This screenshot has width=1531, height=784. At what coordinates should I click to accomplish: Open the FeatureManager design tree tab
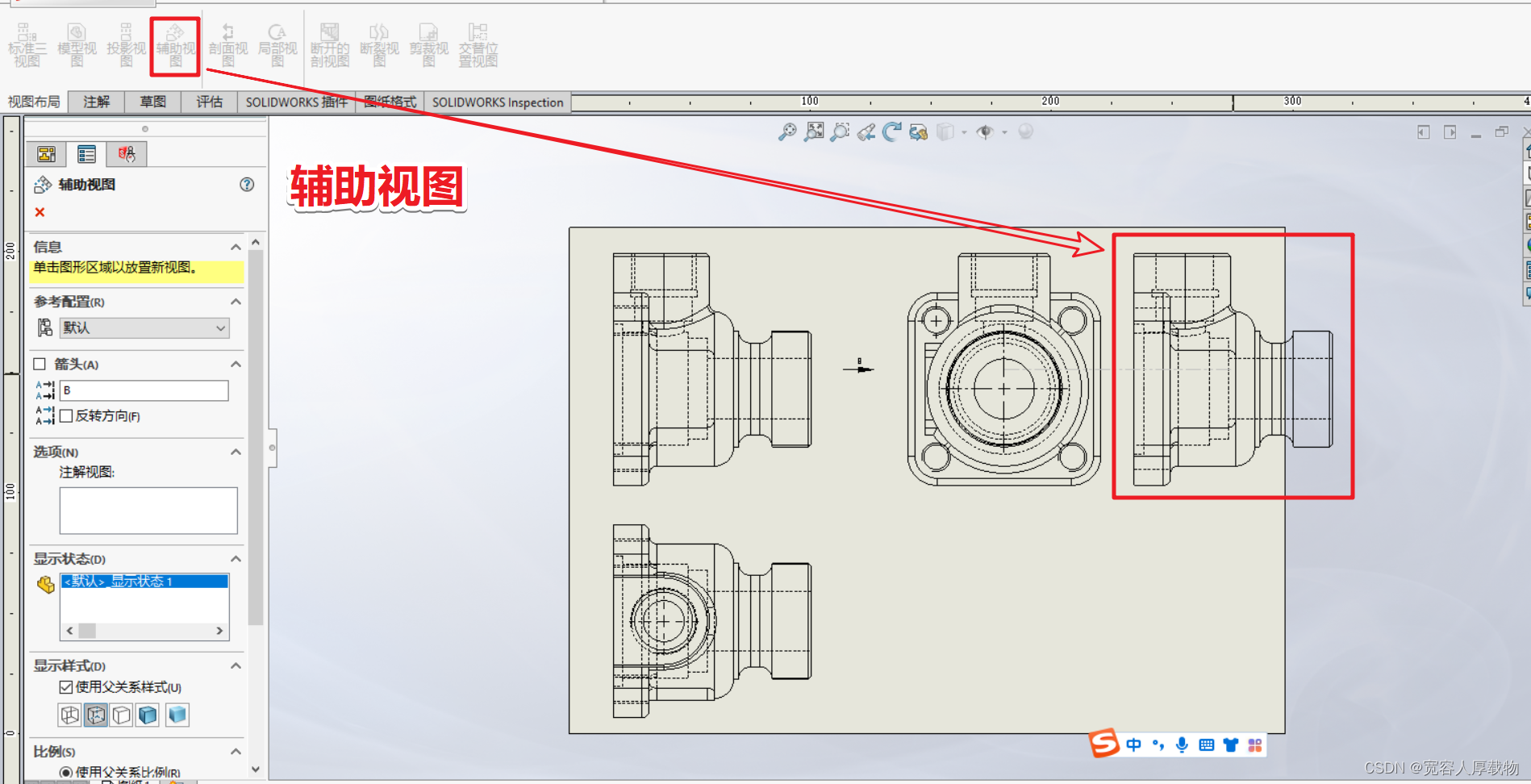pos(46,154)
